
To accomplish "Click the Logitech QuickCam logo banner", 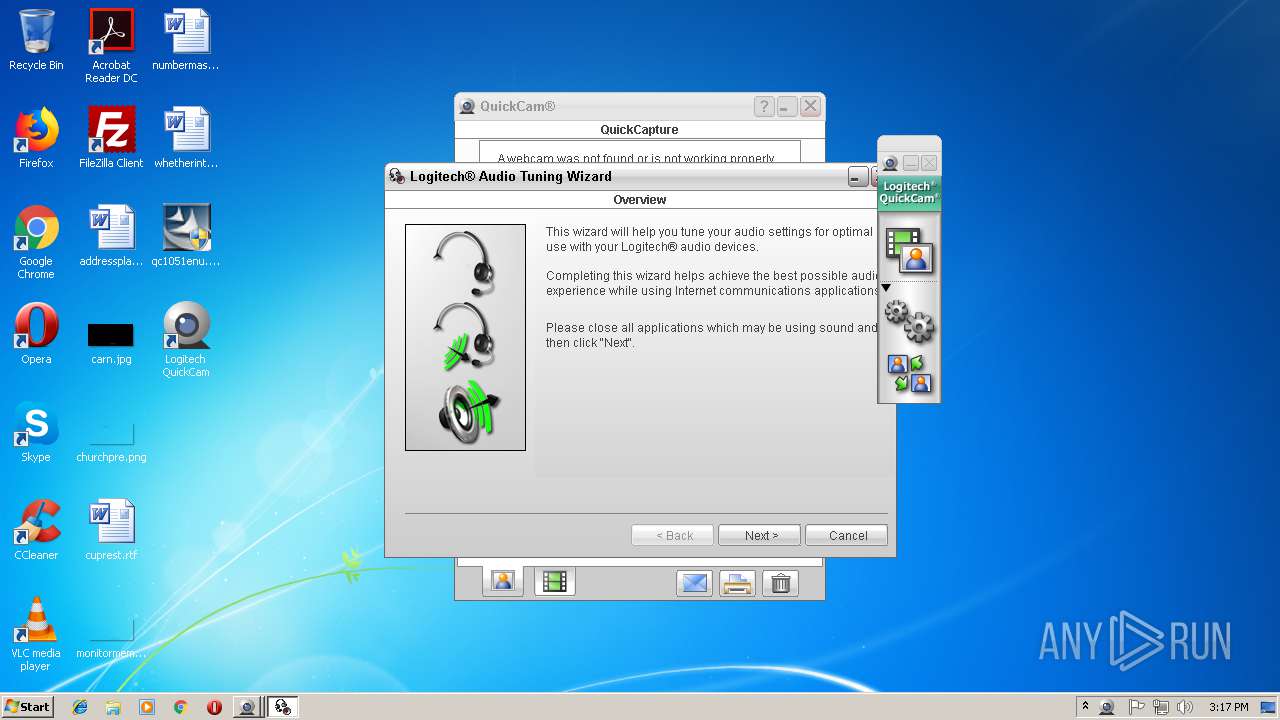I will 909,192.
